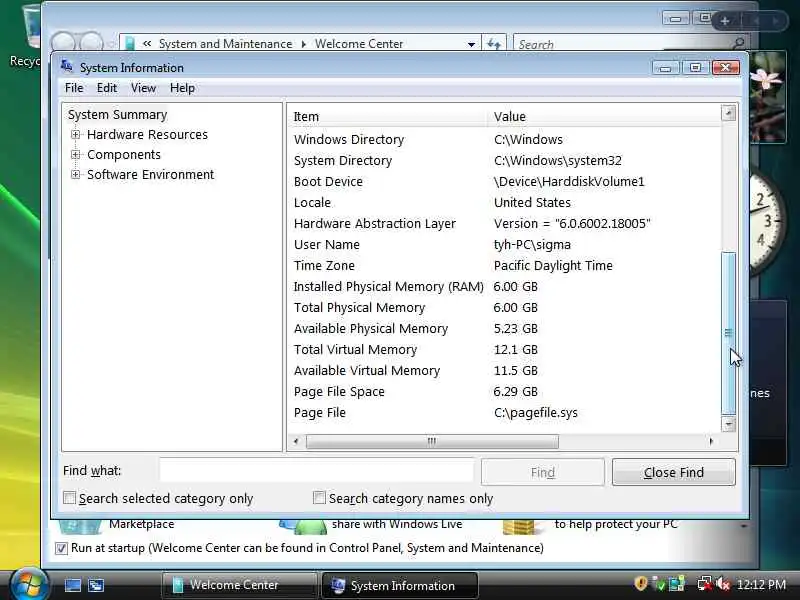
Task: Select Page File Space row
Action: [x=504, y=391]
